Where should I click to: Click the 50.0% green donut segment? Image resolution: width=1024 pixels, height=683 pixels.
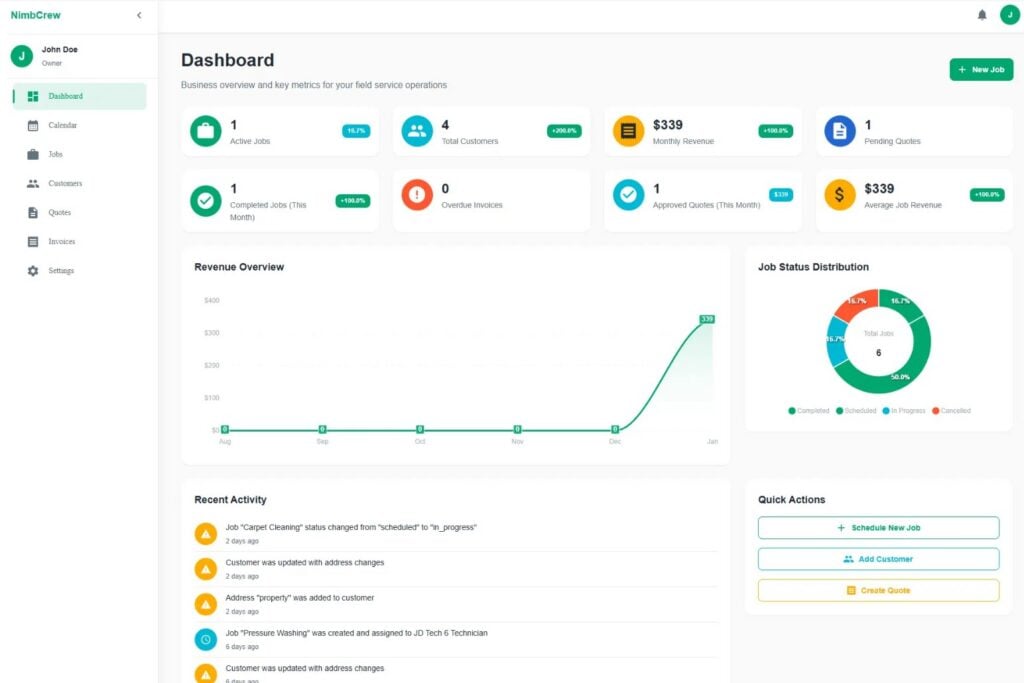coord(900,377)
